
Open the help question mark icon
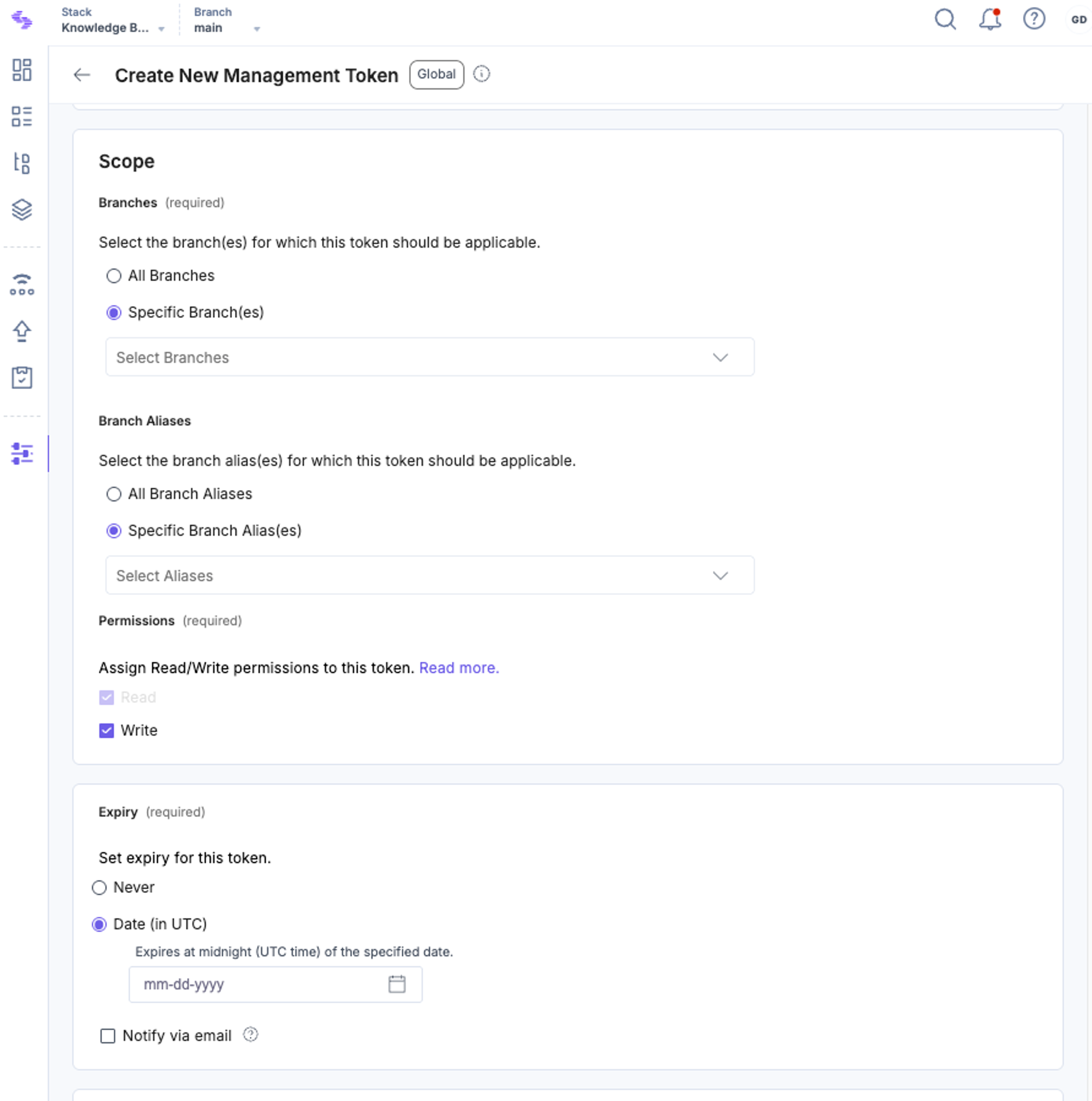[x=1033, y=19]
